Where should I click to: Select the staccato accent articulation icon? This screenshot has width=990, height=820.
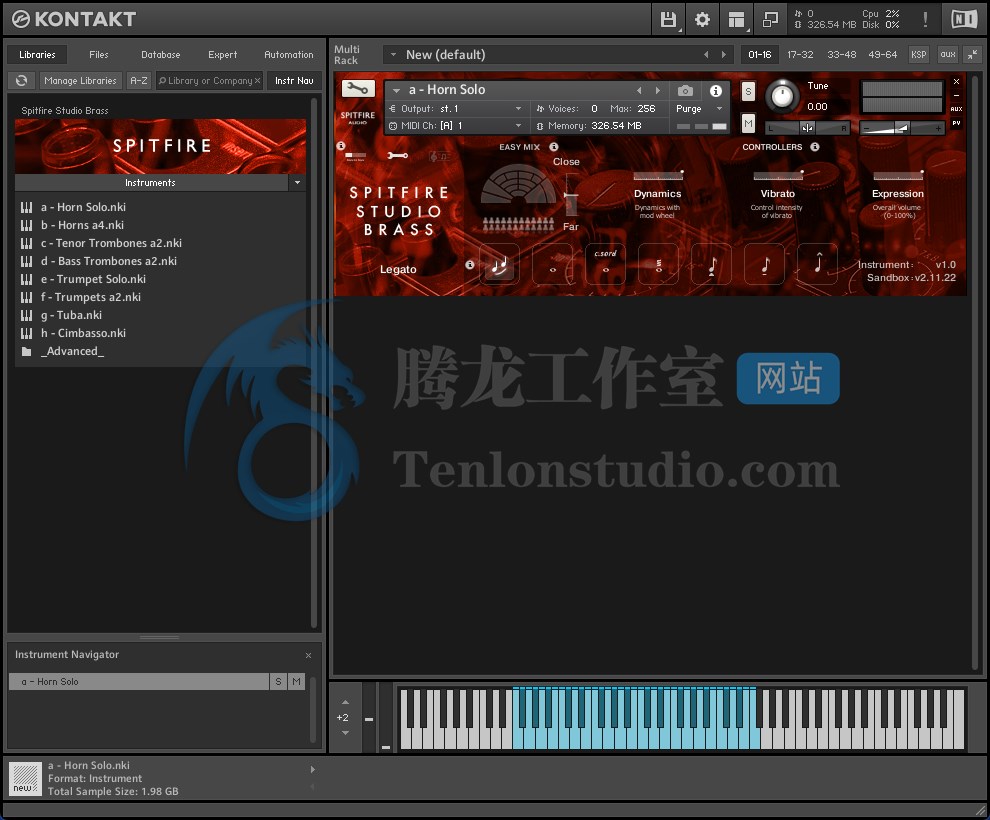click(712, 265)
